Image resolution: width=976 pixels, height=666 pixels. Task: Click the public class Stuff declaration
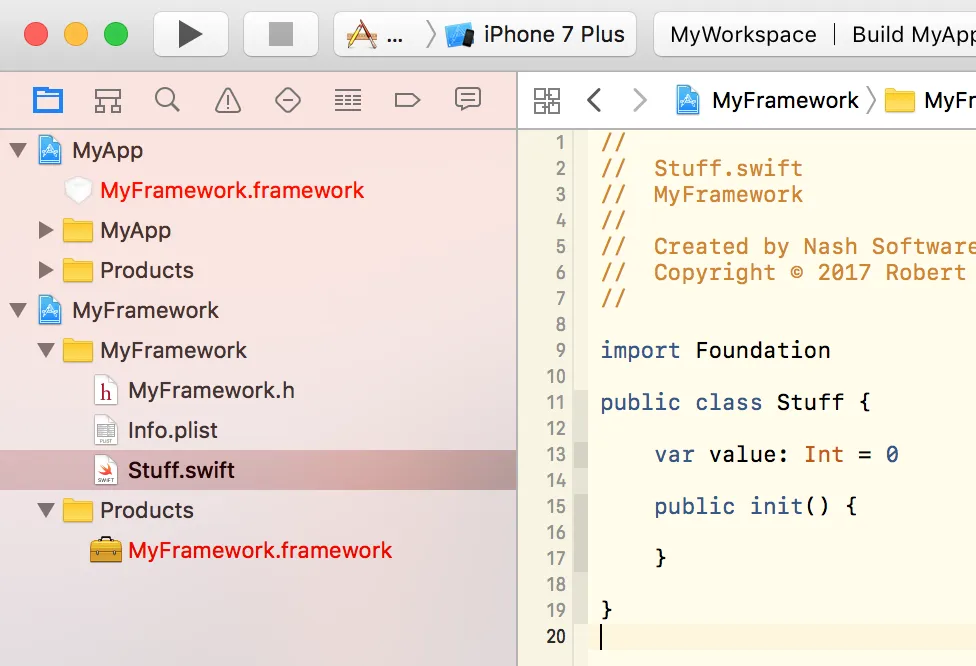pos(735,402)
